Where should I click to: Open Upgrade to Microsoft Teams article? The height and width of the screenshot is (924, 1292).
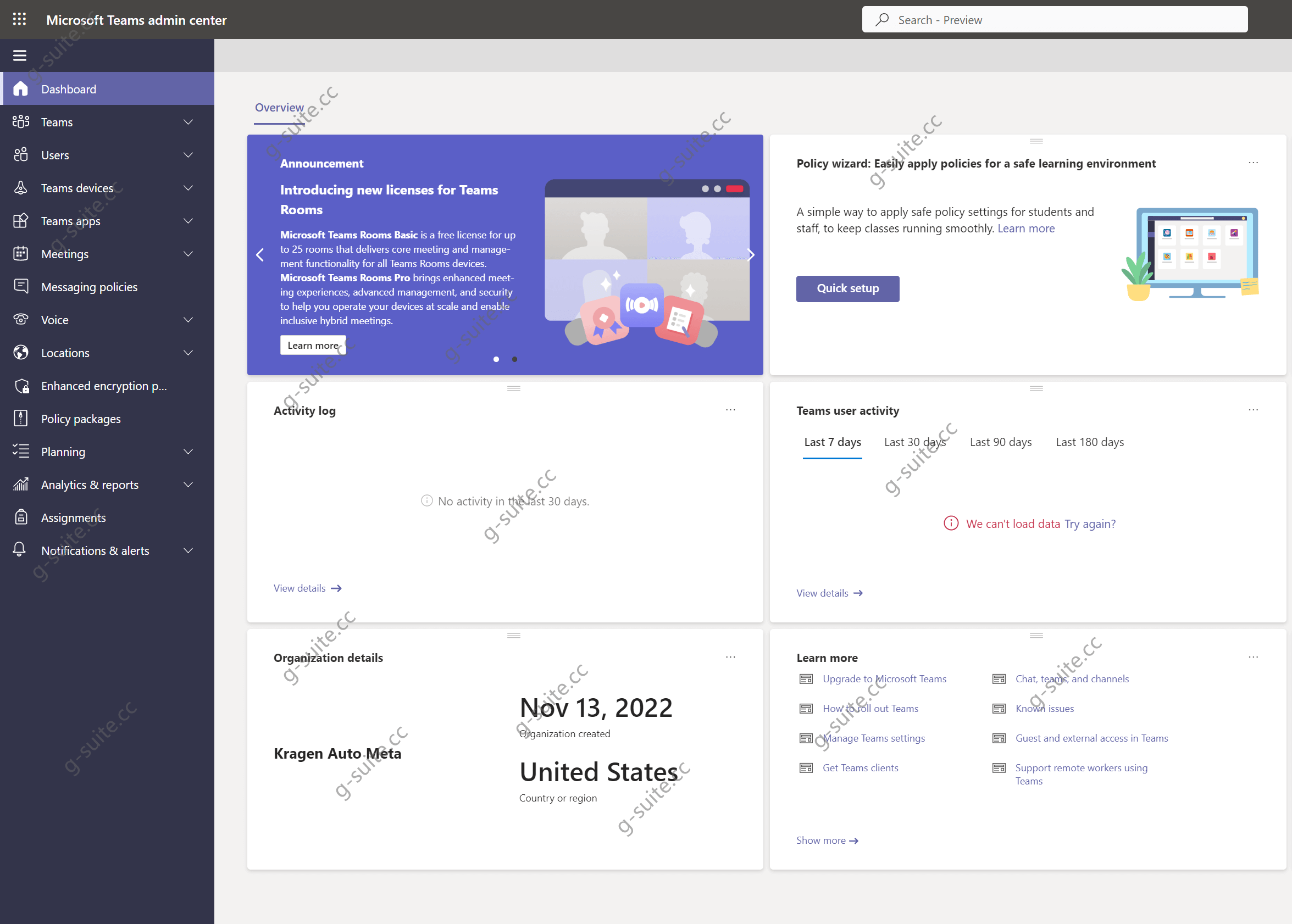click(884, 679)
